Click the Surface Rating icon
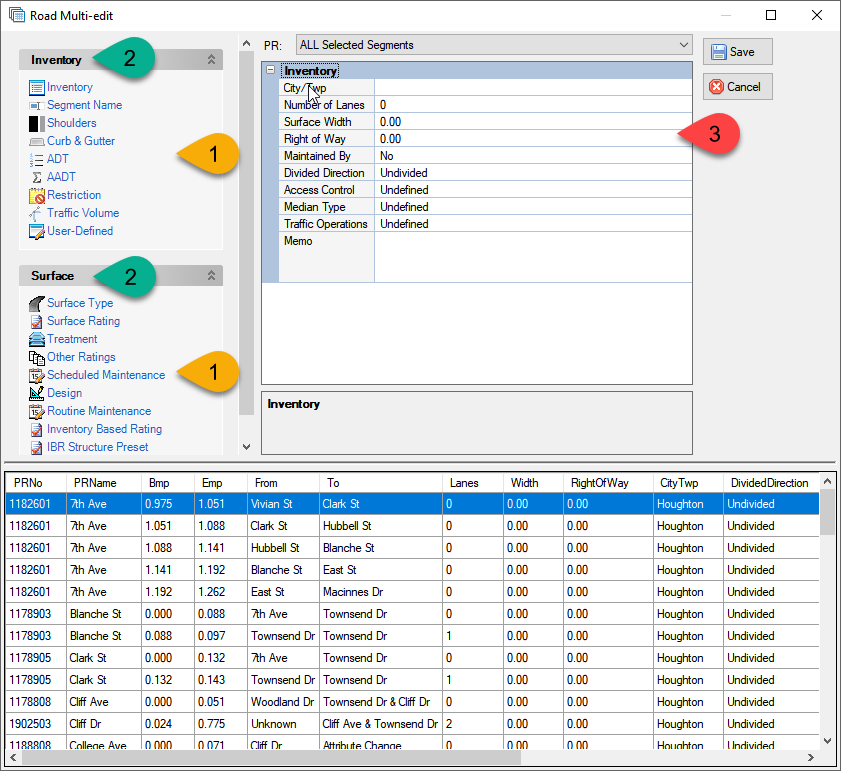 click(x=36, y=321)
